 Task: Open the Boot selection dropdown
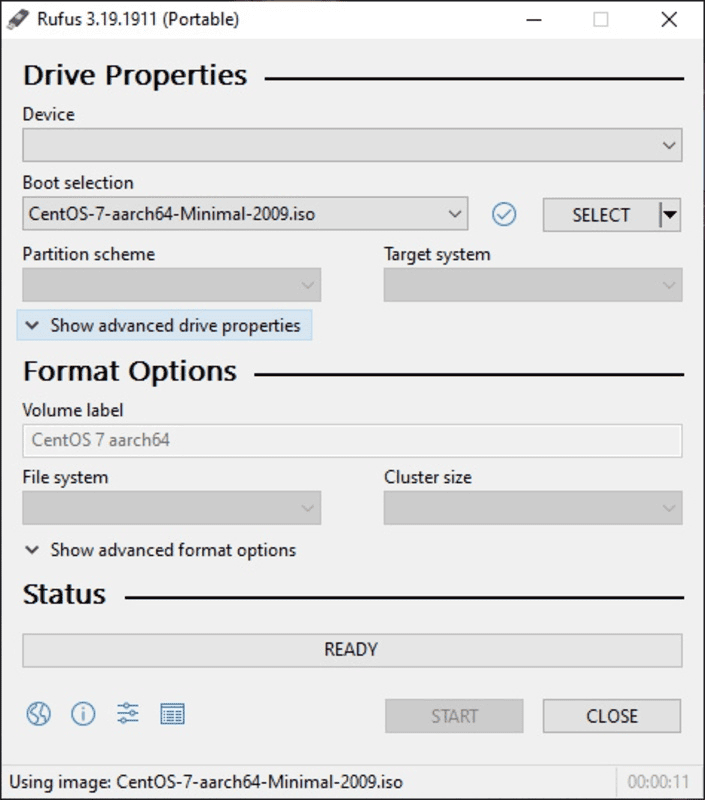tap(245, 214)
